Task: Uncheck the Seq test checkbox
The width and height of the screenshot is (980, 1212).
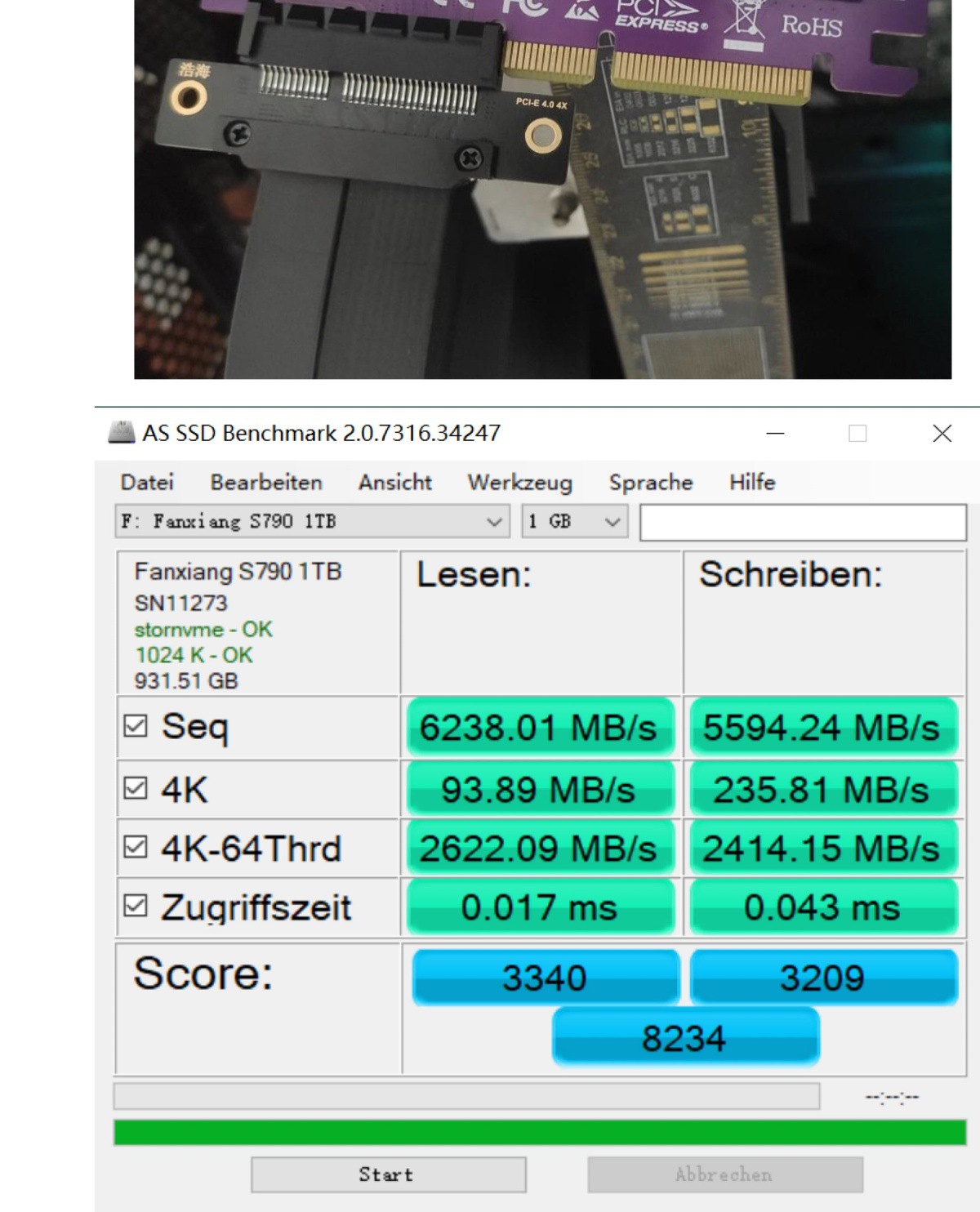Action: coord(136,725)
